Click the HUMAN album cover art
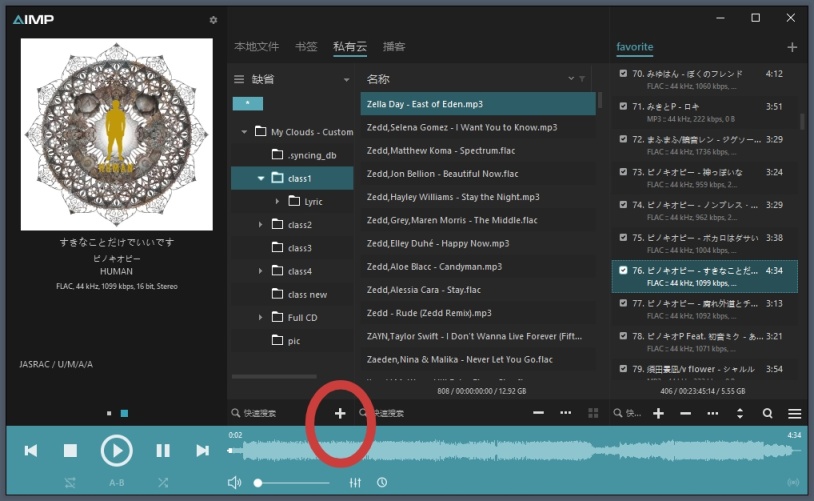Viewport: 814px width, 501px height. pos(116,134)
